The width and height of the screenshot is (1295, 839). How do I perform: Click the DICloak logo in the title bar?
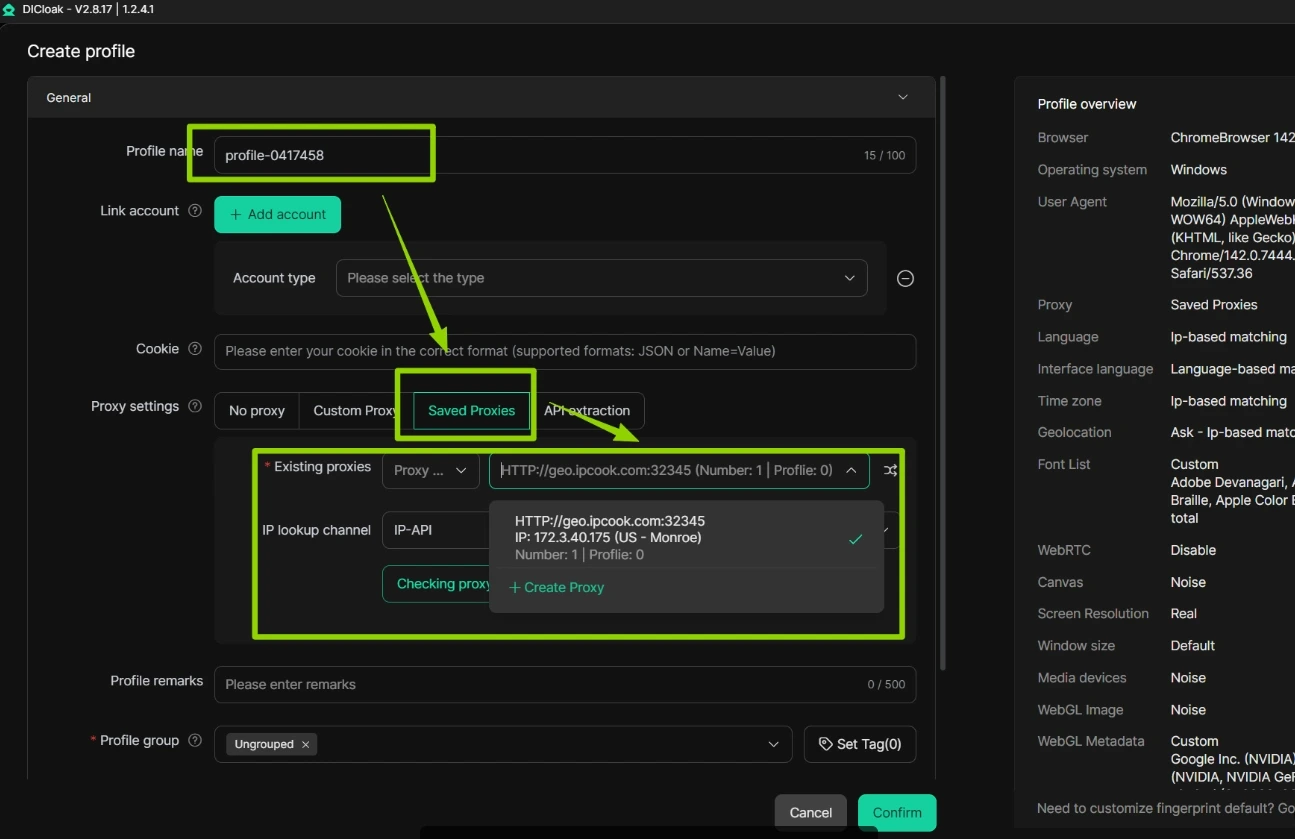point(10,9)
